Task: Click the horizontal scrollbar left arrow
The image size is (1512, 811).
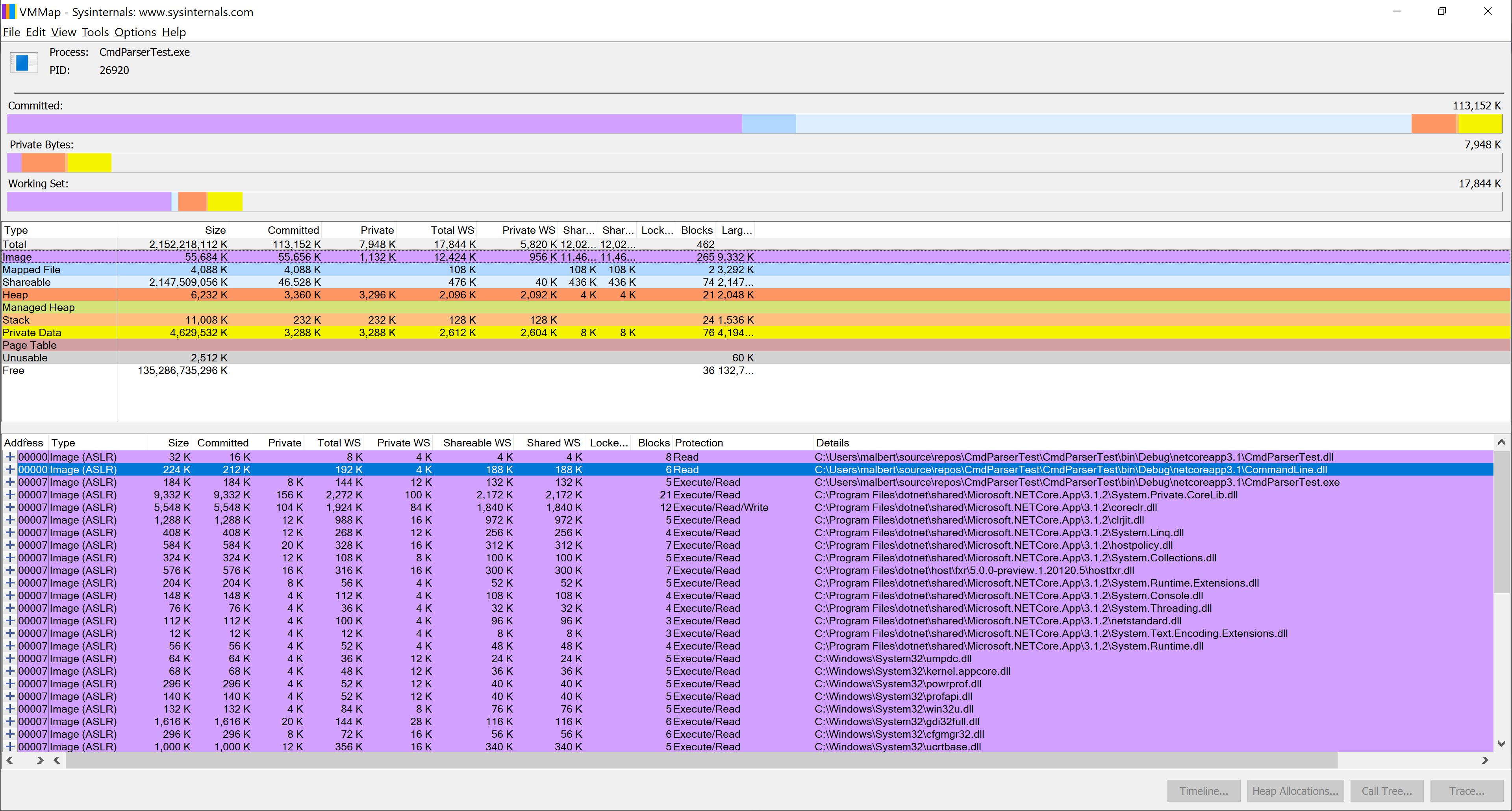Action: [x=57, y=760]
